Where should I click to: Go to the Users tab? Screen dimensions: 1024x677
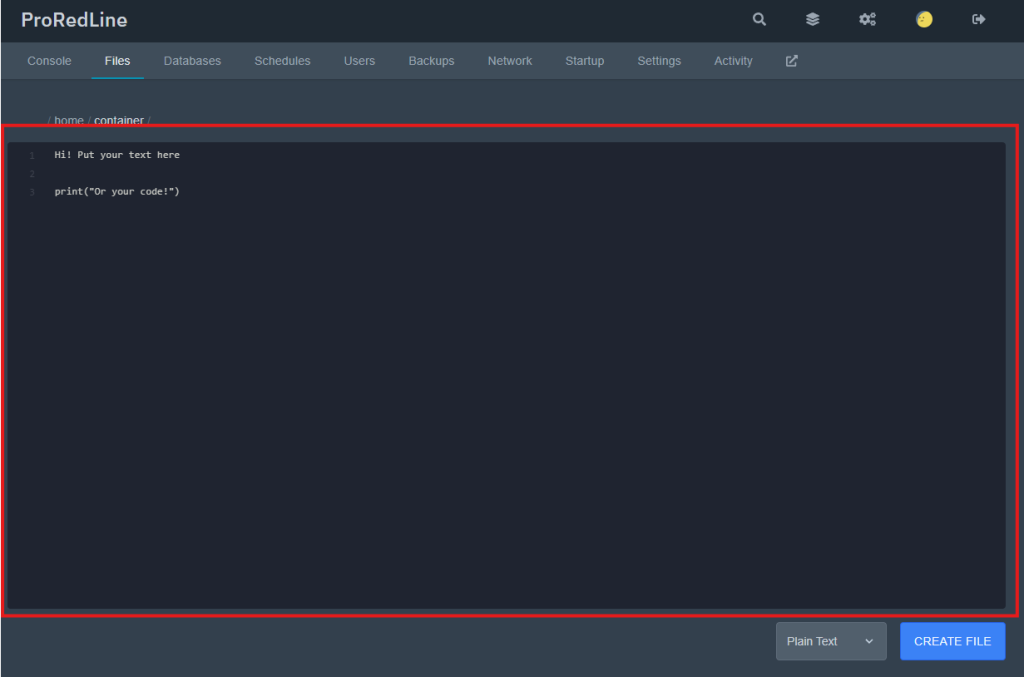[359, 61]
